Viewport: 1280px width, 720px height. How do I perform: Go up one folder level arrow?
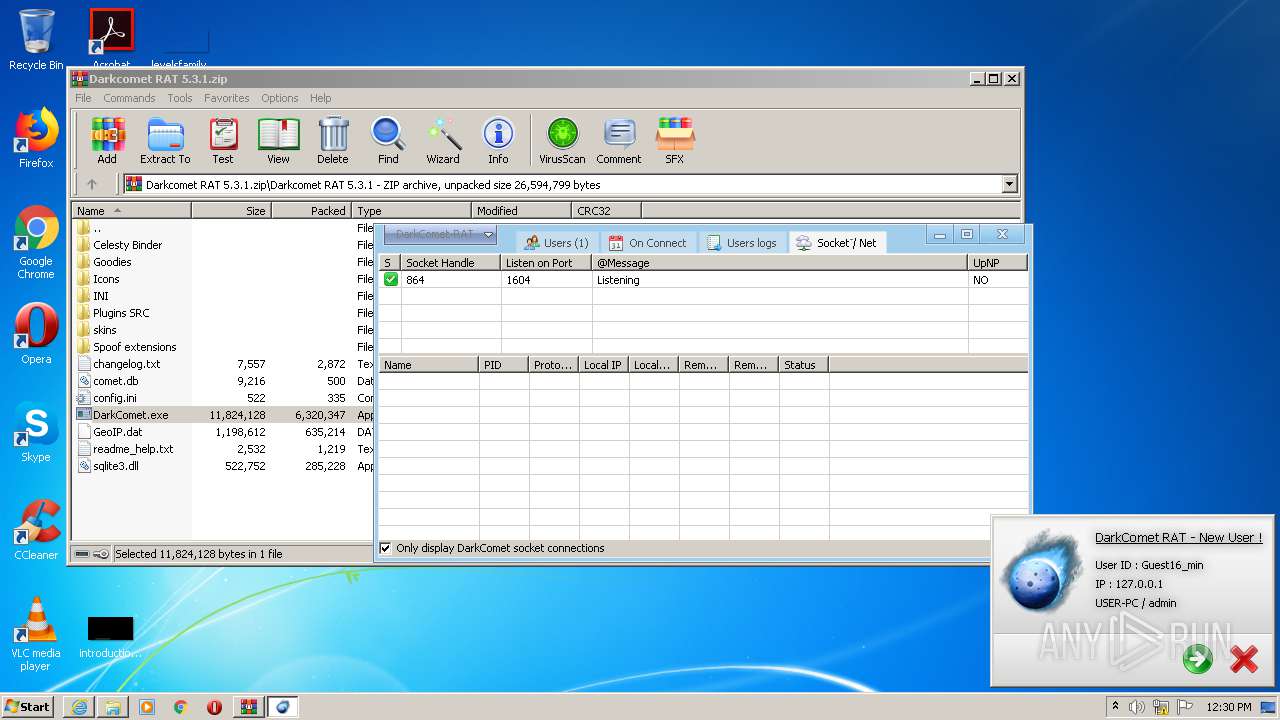point(92,184)
